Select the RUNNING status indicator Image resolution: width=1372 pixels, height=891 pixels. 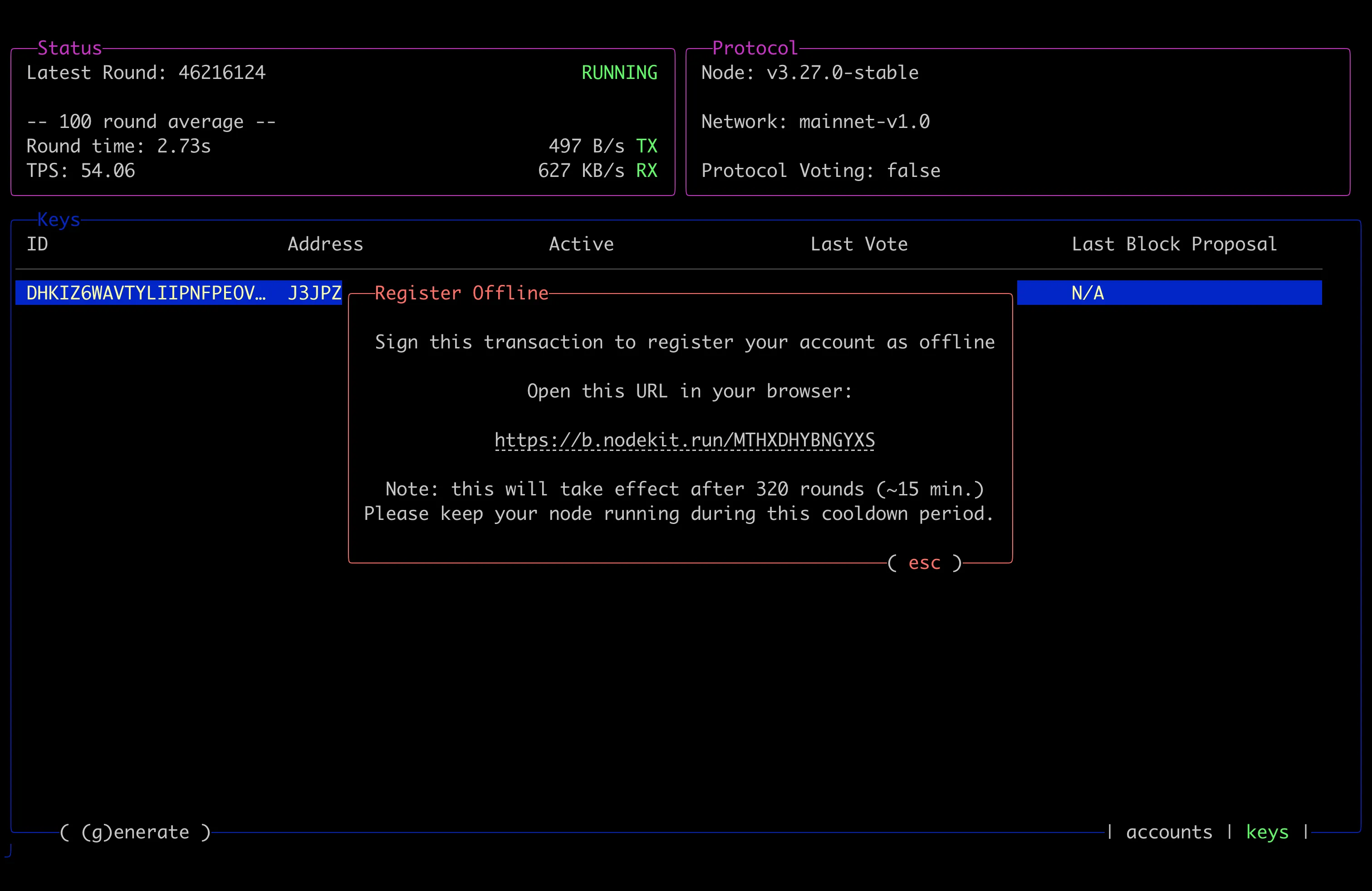pos(619,73)
